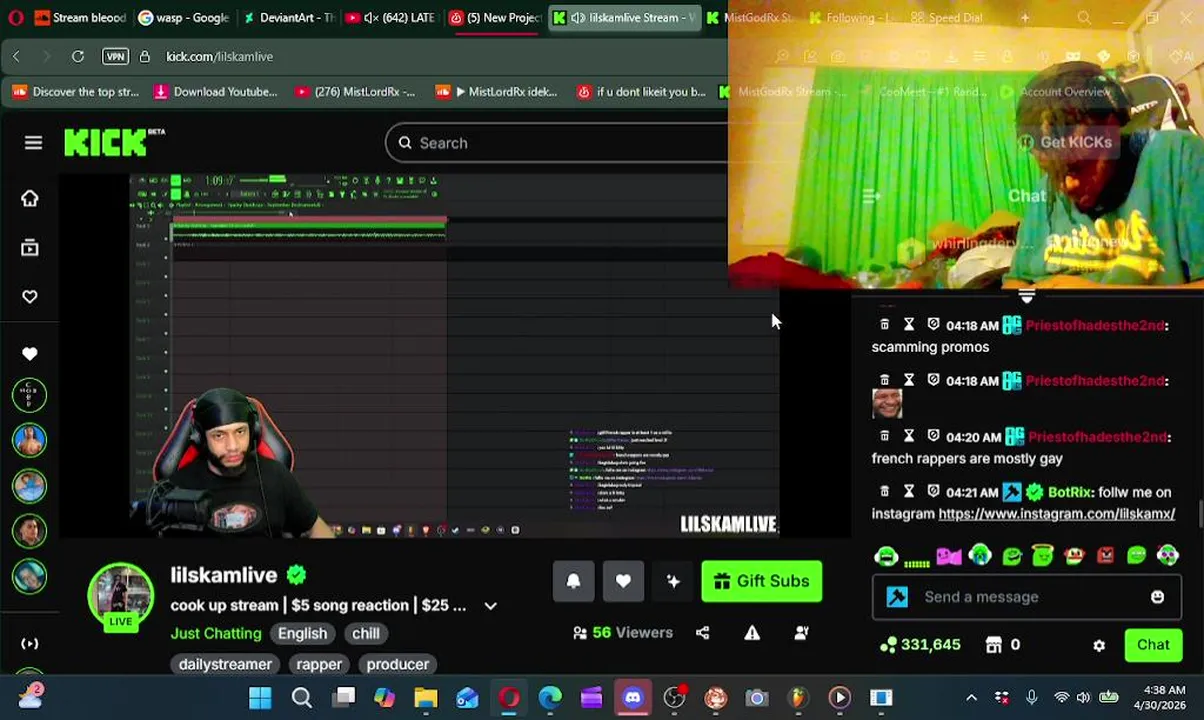Open the points shop icon

[x=993, y=645]
